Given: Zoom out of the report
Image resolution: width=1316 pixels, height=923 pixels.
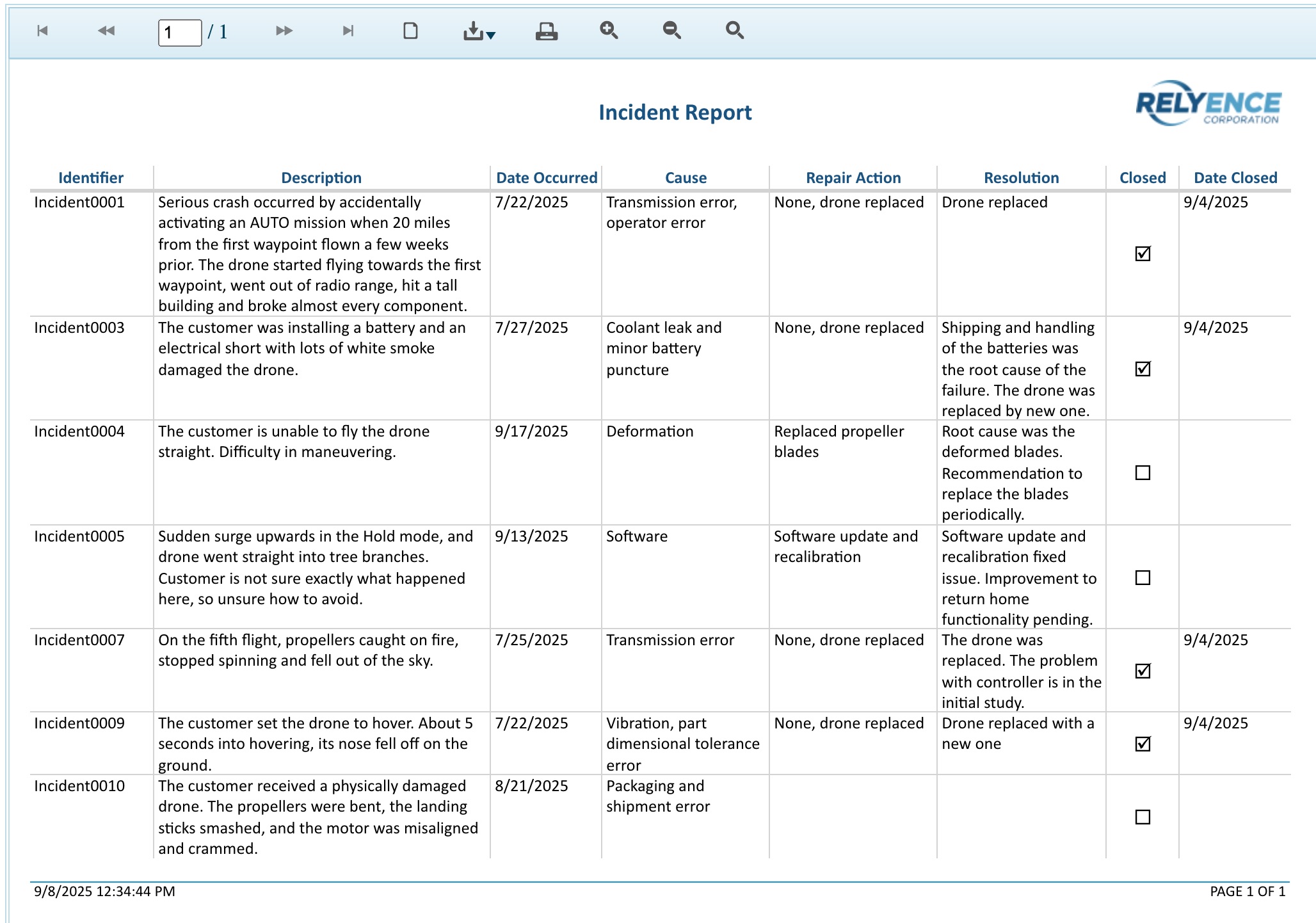Looking at the screenshot, I should [x=671, y=30].
